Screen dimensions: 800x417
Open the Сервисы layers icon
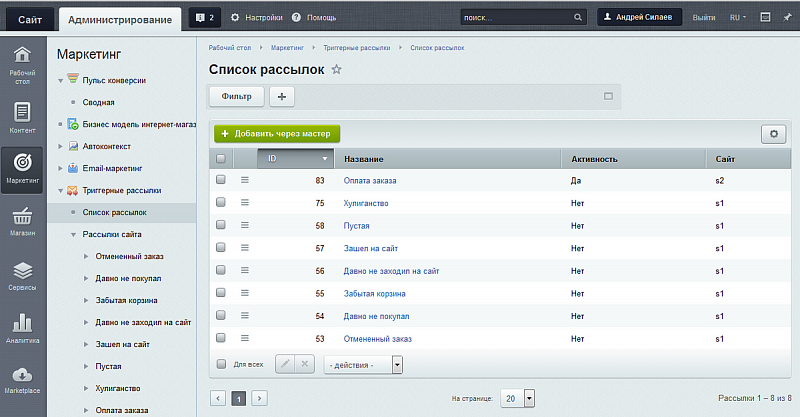point(22,271)
